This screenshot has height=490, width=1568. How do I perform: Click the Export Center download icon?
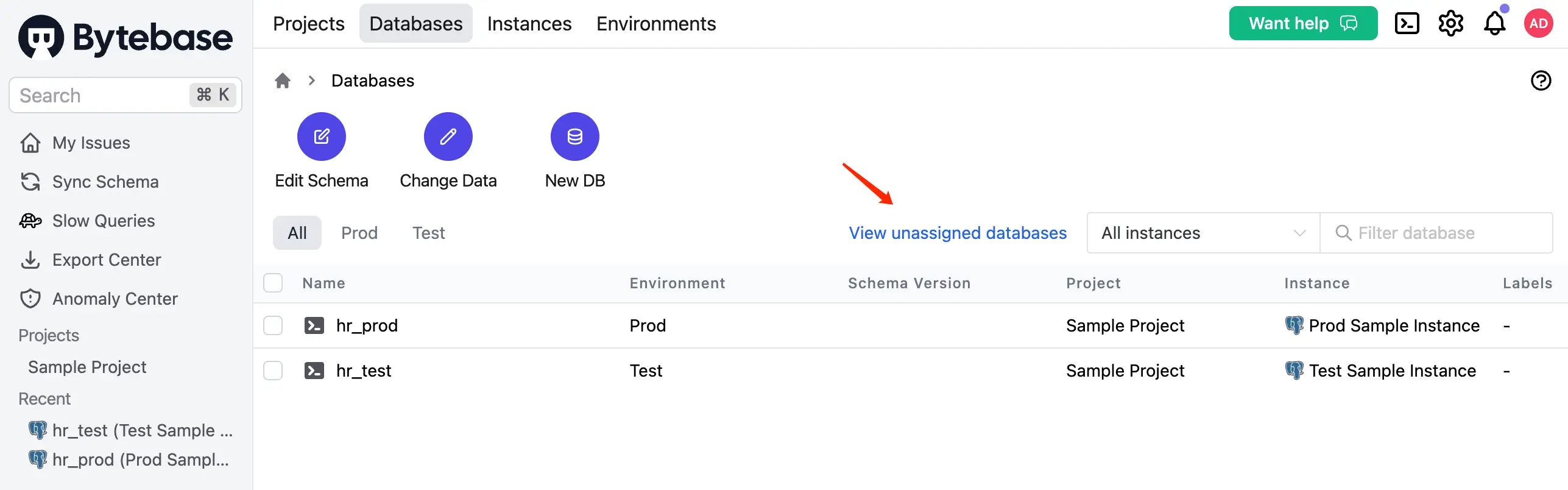(30, 260)
